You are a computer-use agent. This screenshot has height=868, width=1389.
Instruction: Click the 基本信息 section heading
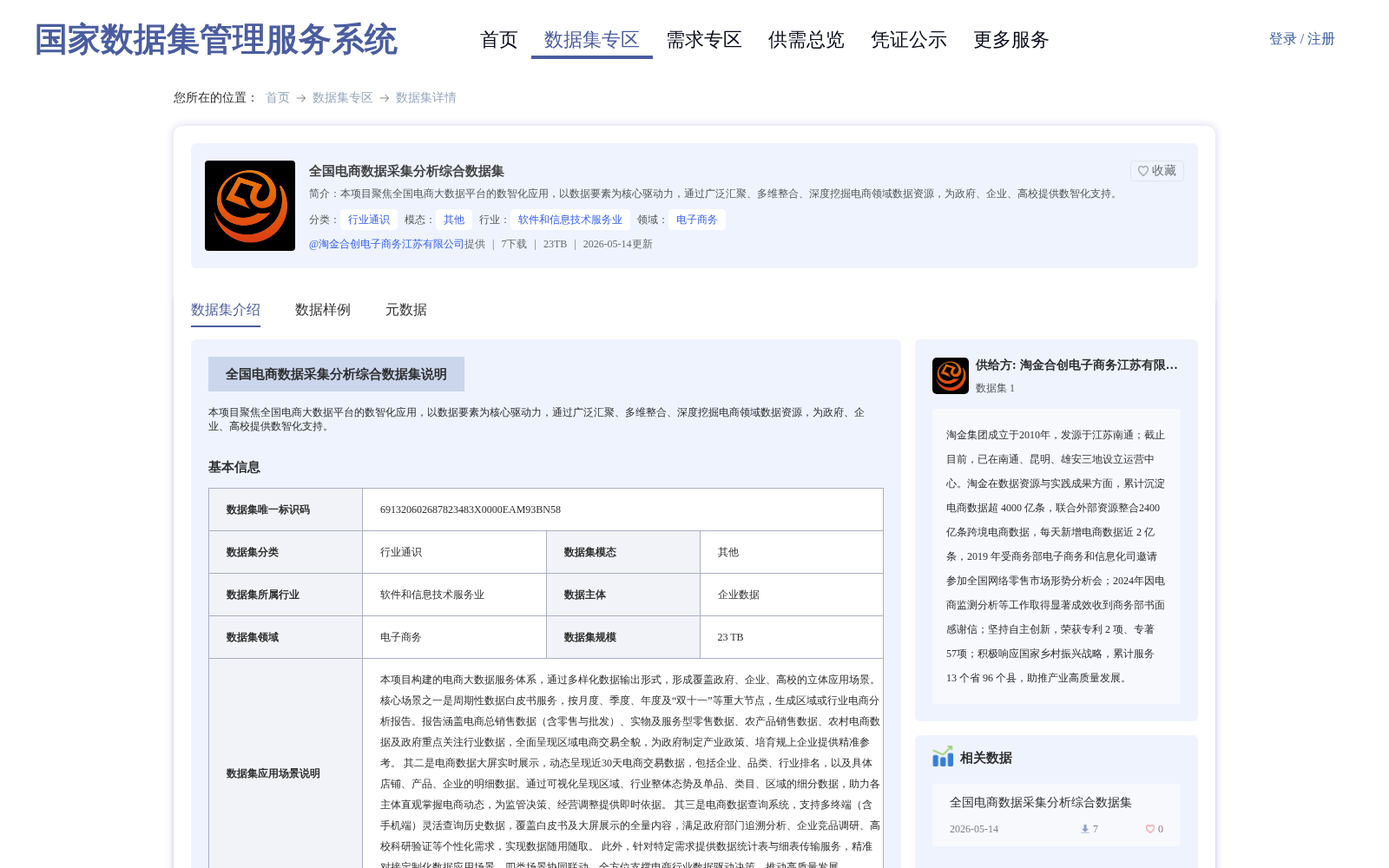[x=234, y=467]
